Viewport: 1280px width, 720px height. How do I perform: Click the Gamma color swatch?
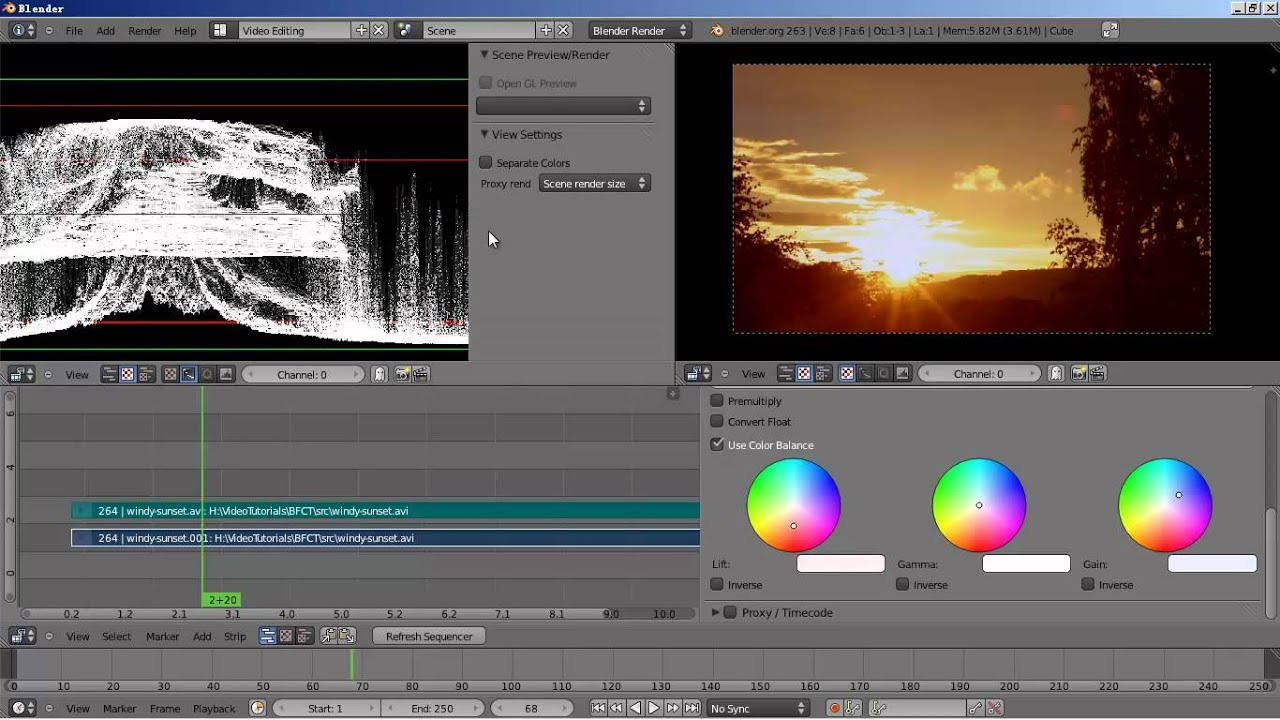1026,564
